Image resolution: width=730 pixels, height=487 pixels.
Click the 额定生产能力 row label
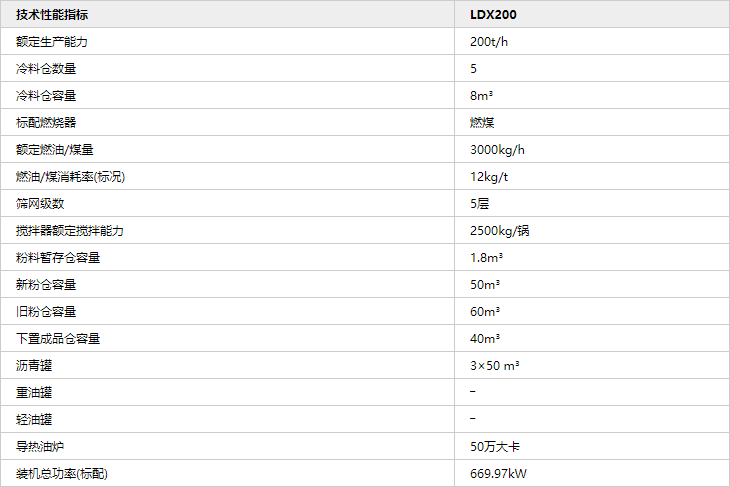tap(52, 41)
